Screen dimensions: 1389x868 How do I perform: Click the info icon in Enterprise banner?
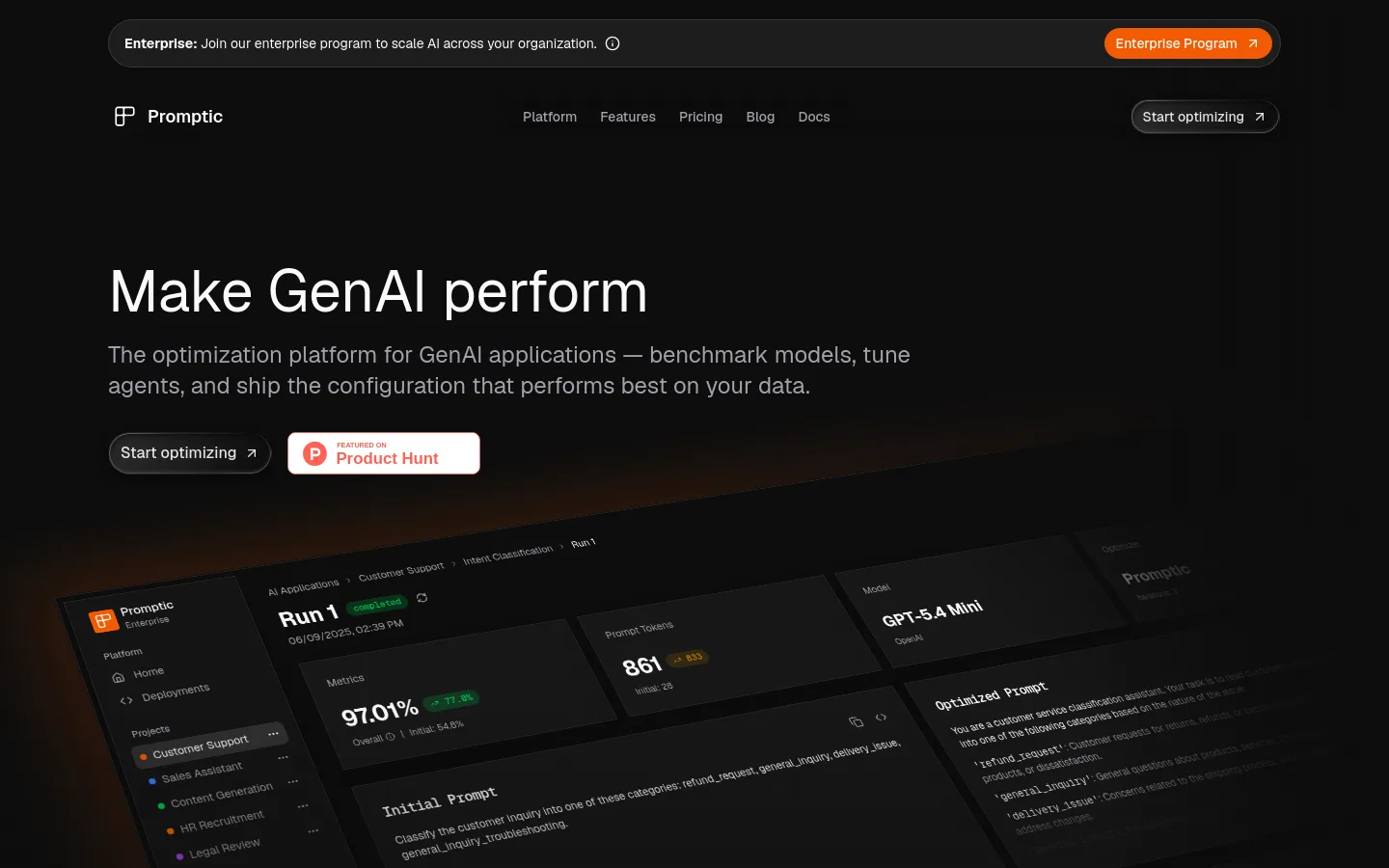tap(613, 43)
